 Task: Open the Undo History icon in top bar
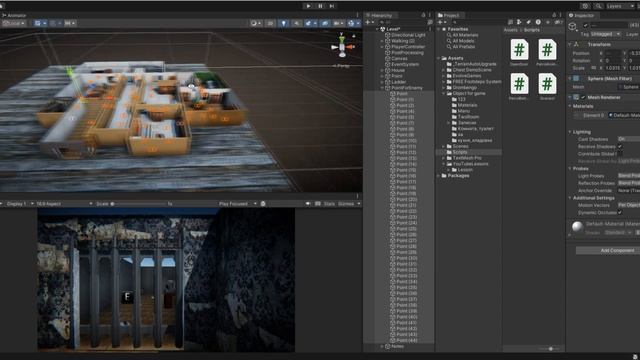pyautogui.click(x=585, y=6)
